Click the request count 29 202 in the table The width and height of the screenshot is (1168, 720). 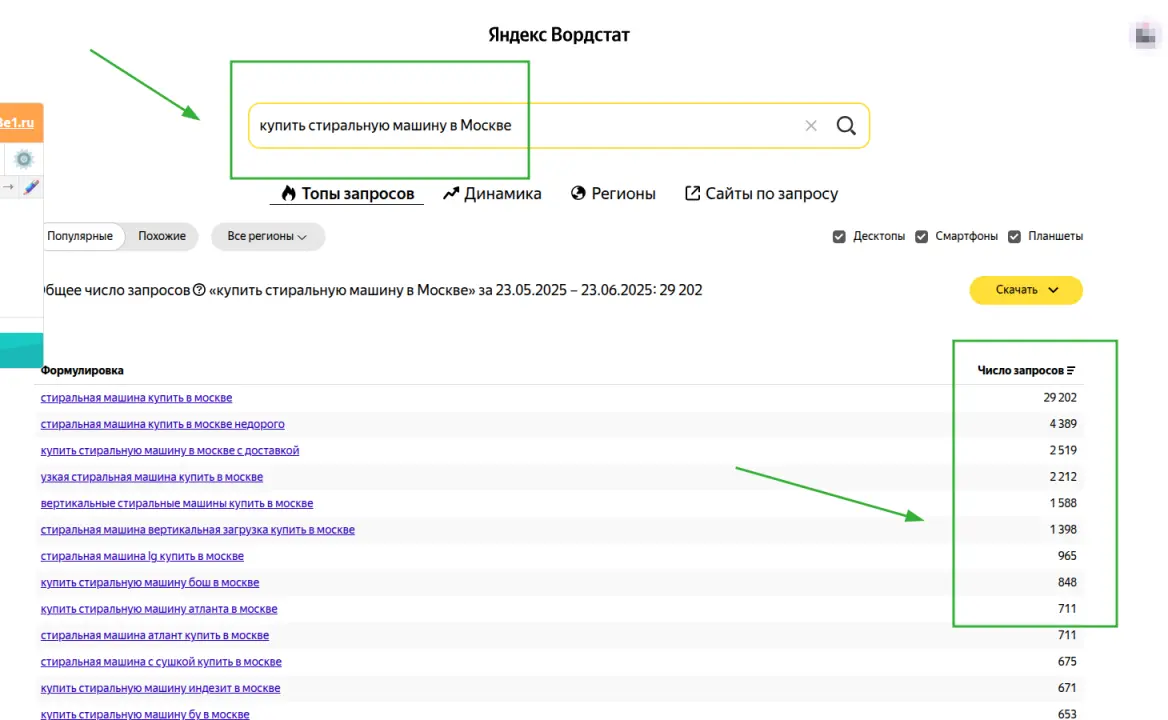[x=1060, y=398]
